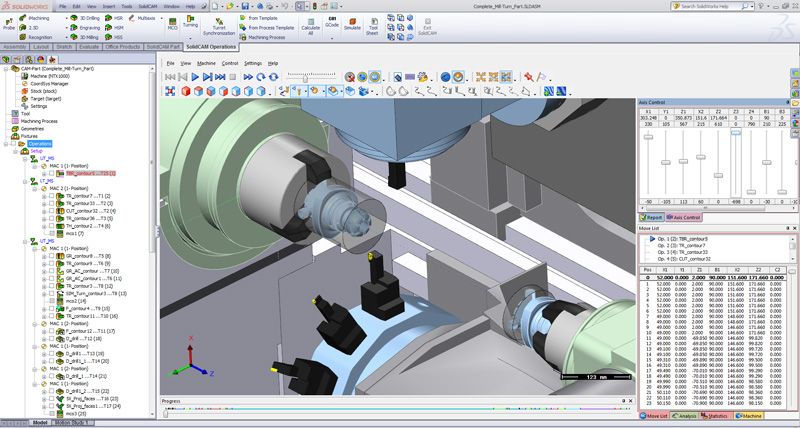
Task: Check the TH_contour2 operation checkbox
Action: (x=52, y=226)
